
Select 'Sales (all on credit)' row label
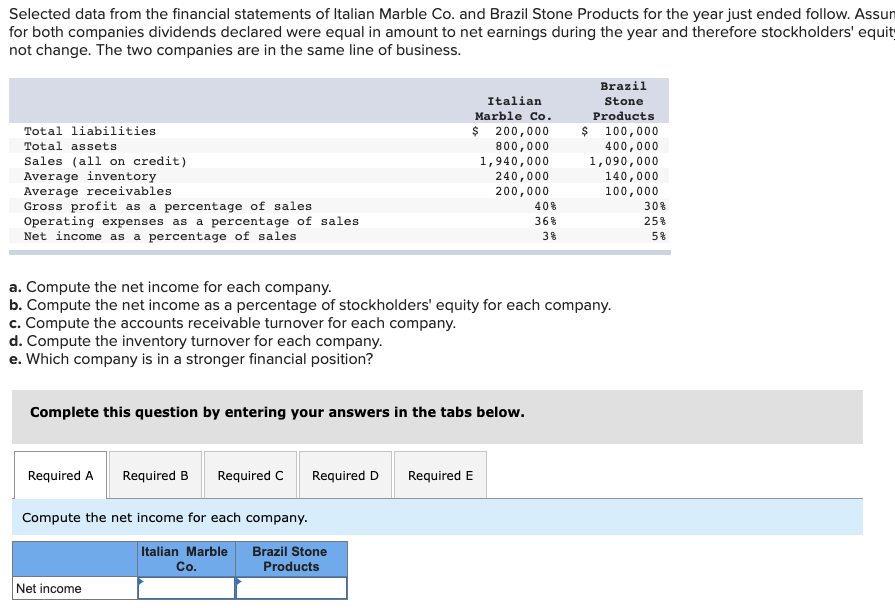(x=106, y=161)
